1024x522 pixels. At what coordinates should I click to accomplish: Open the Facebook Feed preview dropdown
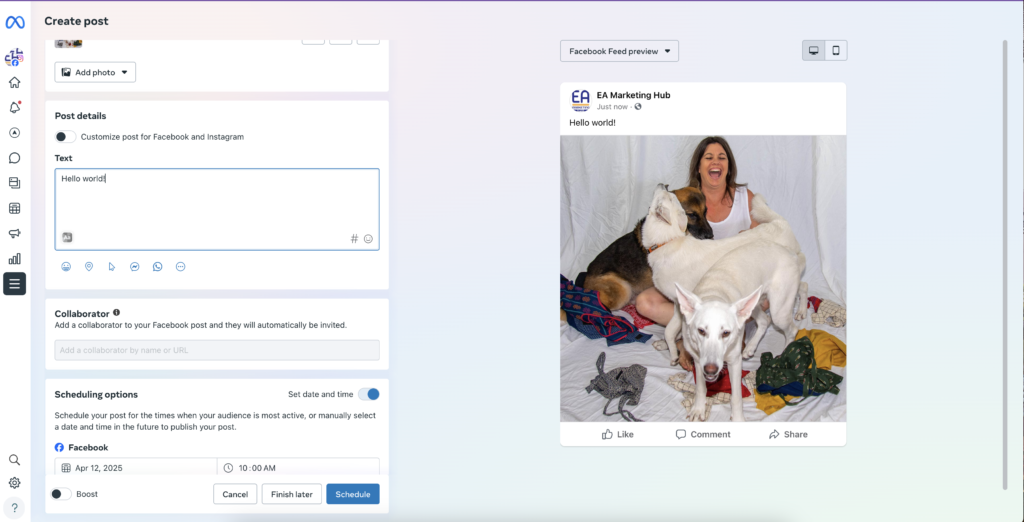[619, 51]
